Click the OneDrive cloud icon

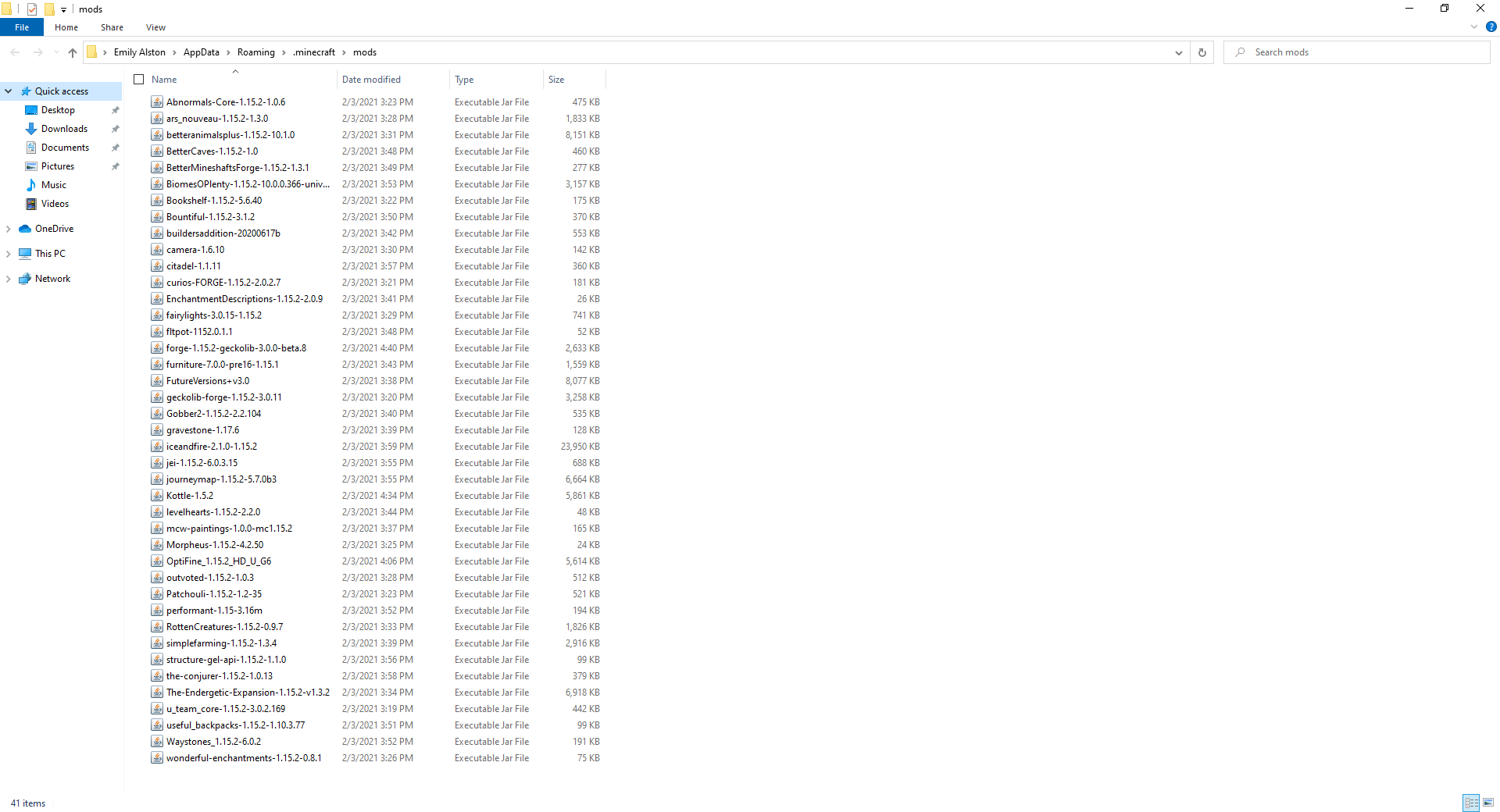[25, 229]
